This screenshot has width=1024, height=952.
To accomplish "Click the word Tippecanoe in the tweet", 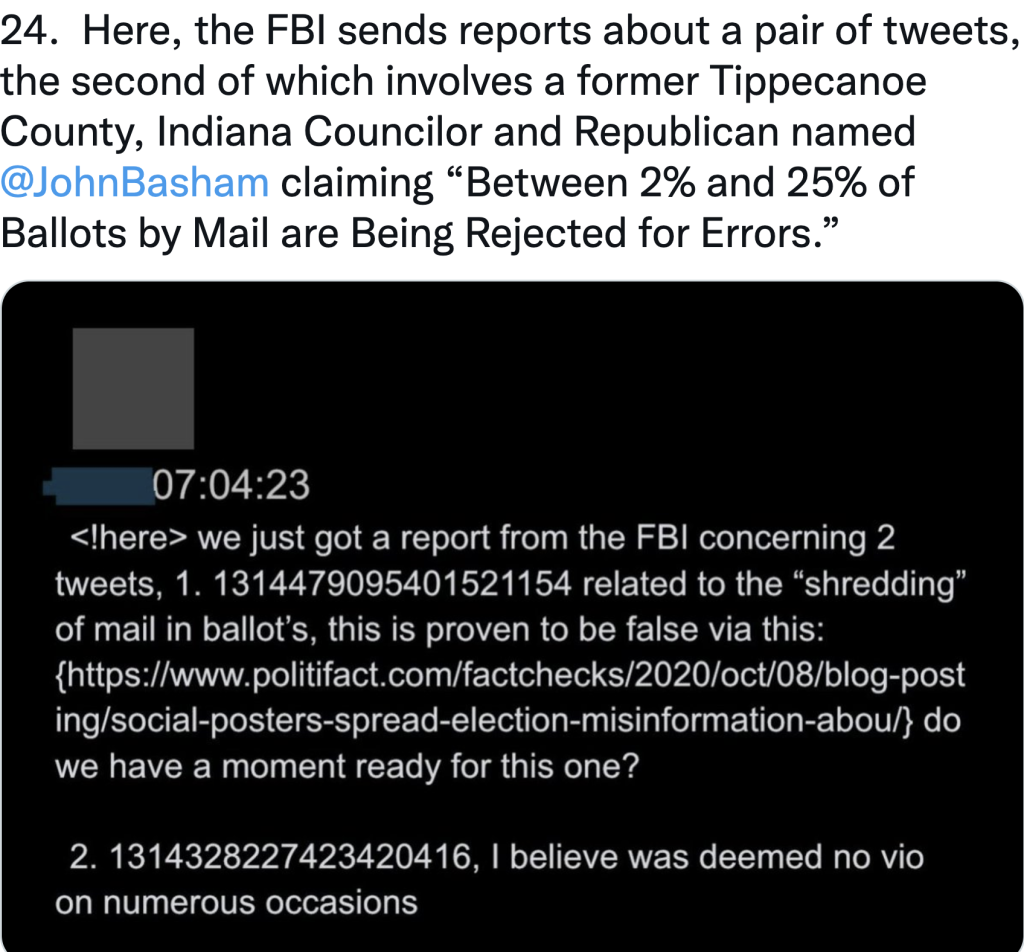I will click(x=818, y=82).
